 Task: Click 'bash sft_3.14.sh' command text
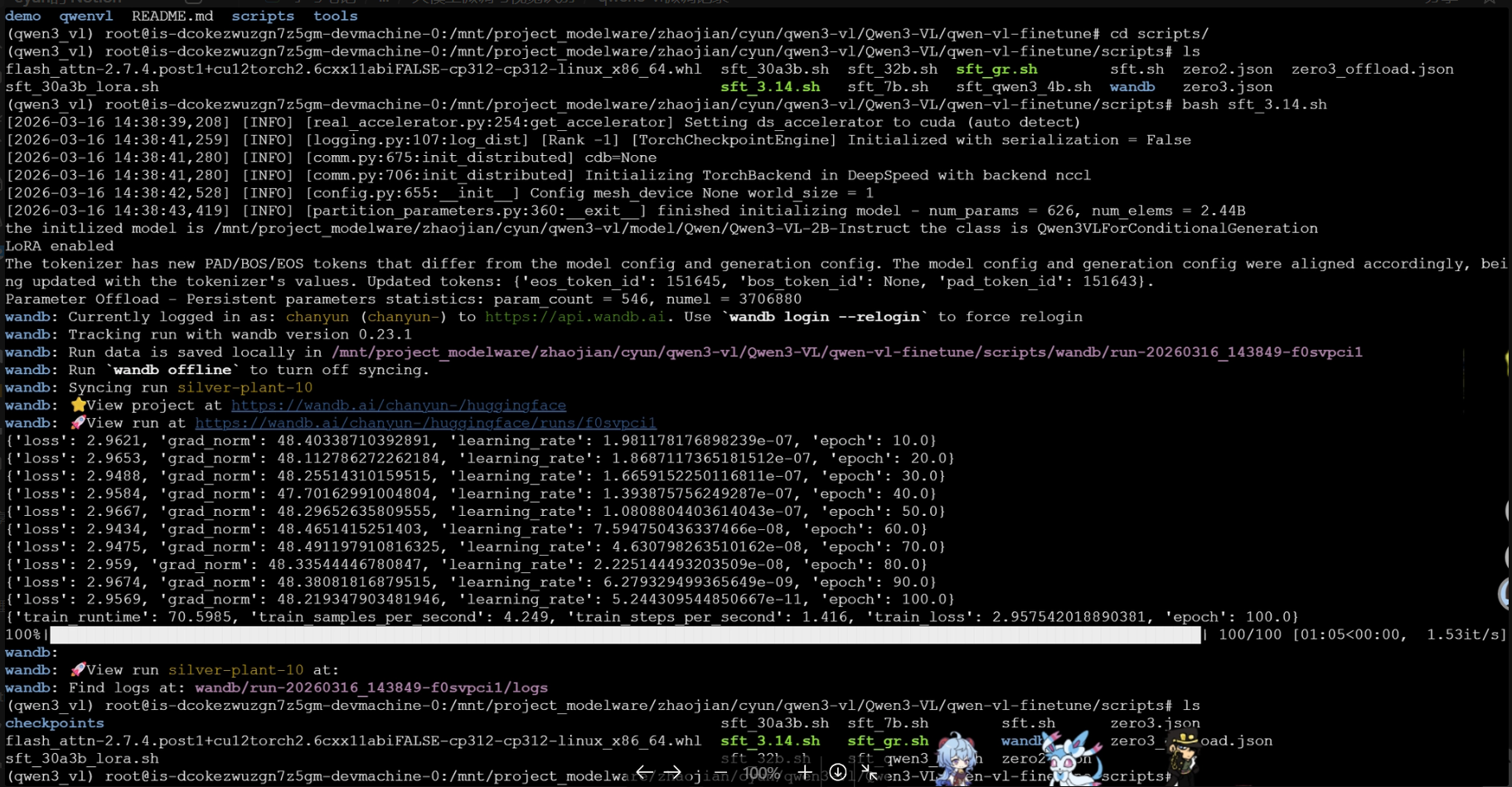(x=1254, y=104)
